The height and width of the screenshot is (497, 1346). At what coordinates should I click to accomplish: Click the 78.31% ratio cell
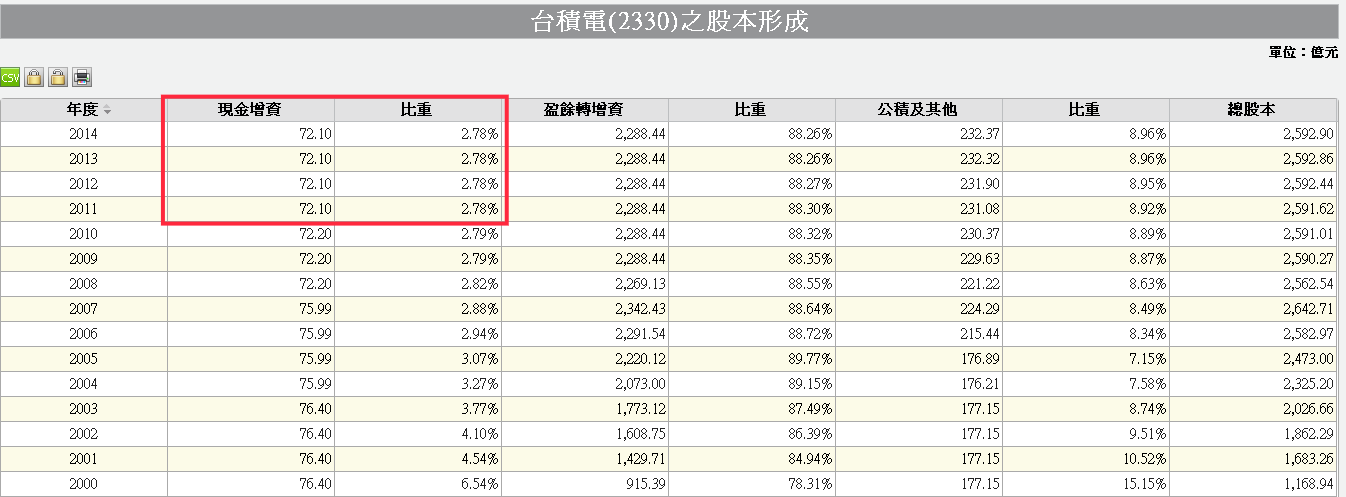pyautogui.click(x=751, y=483)
